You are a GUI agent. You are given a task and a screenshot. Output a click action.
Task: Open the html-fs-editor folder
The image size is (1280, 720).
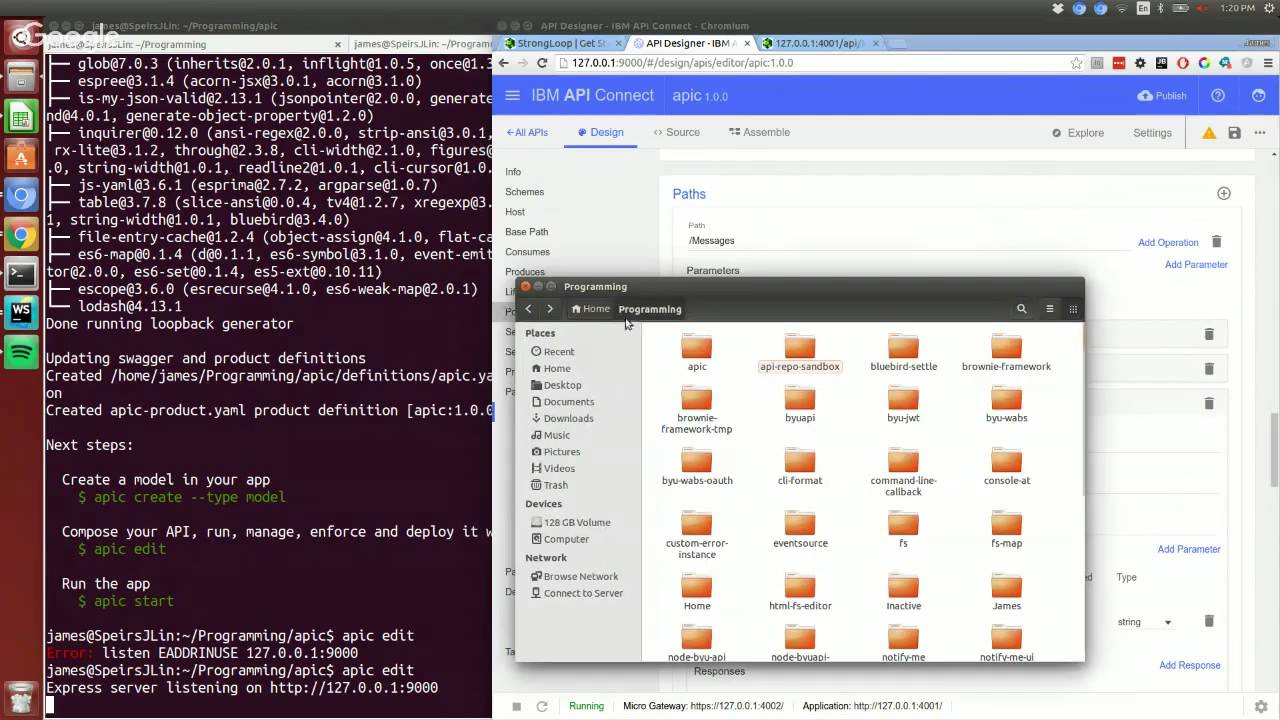point(800,592)
